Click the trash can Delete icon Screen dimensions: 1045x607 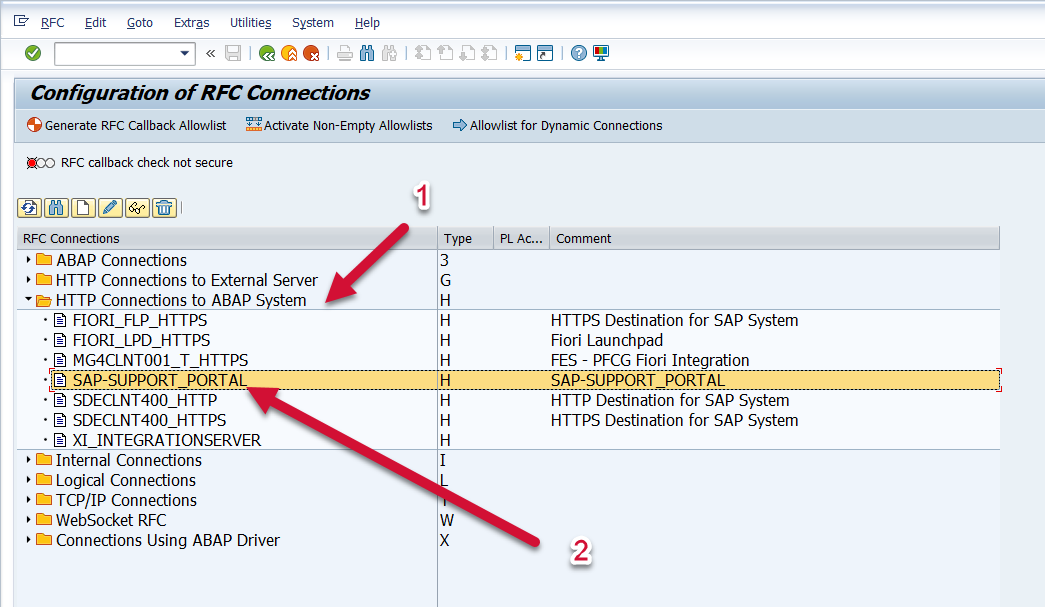pyautogui.click(x=164, y=208)
